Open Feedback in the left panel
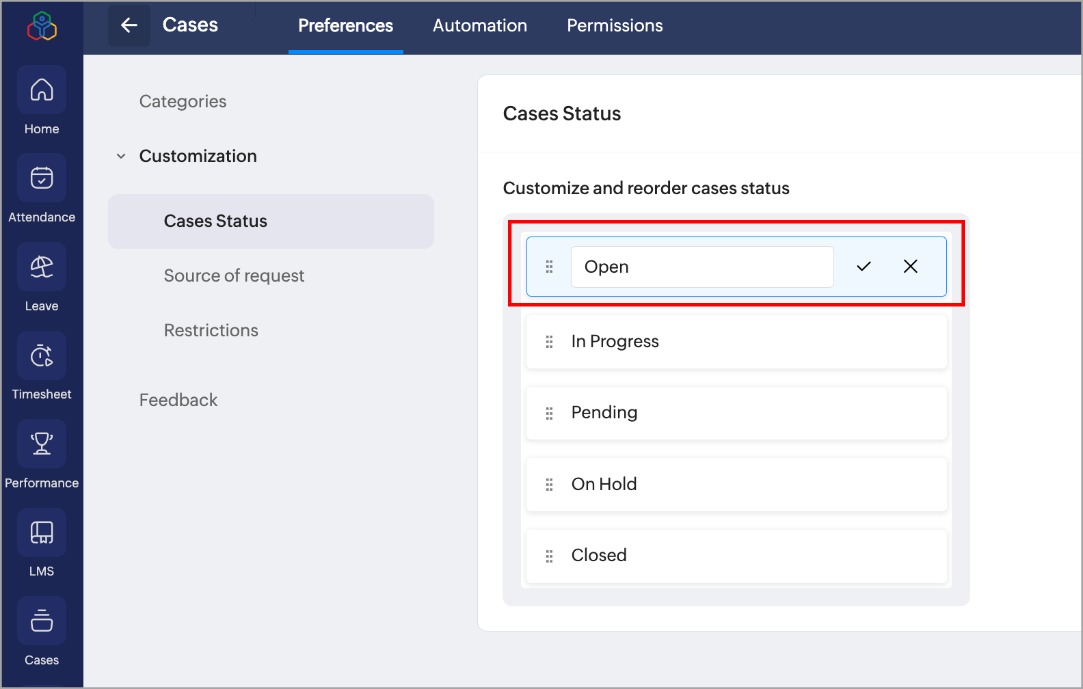 178,400
